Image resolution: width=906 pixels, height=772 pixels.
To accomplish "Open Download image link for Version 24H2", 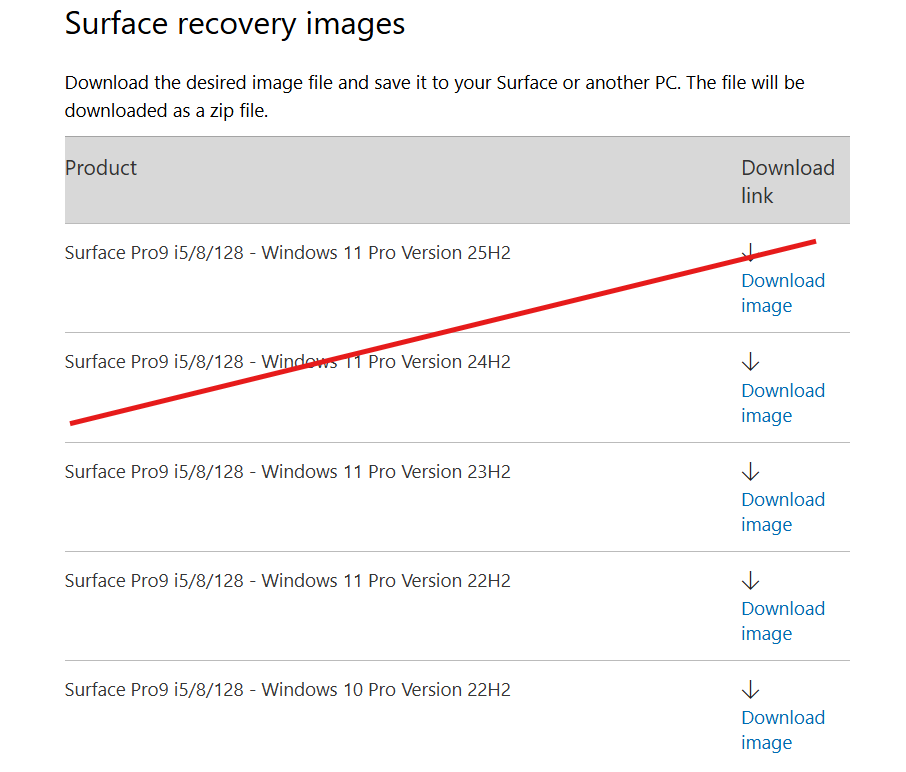I will (x=783, y=403).
